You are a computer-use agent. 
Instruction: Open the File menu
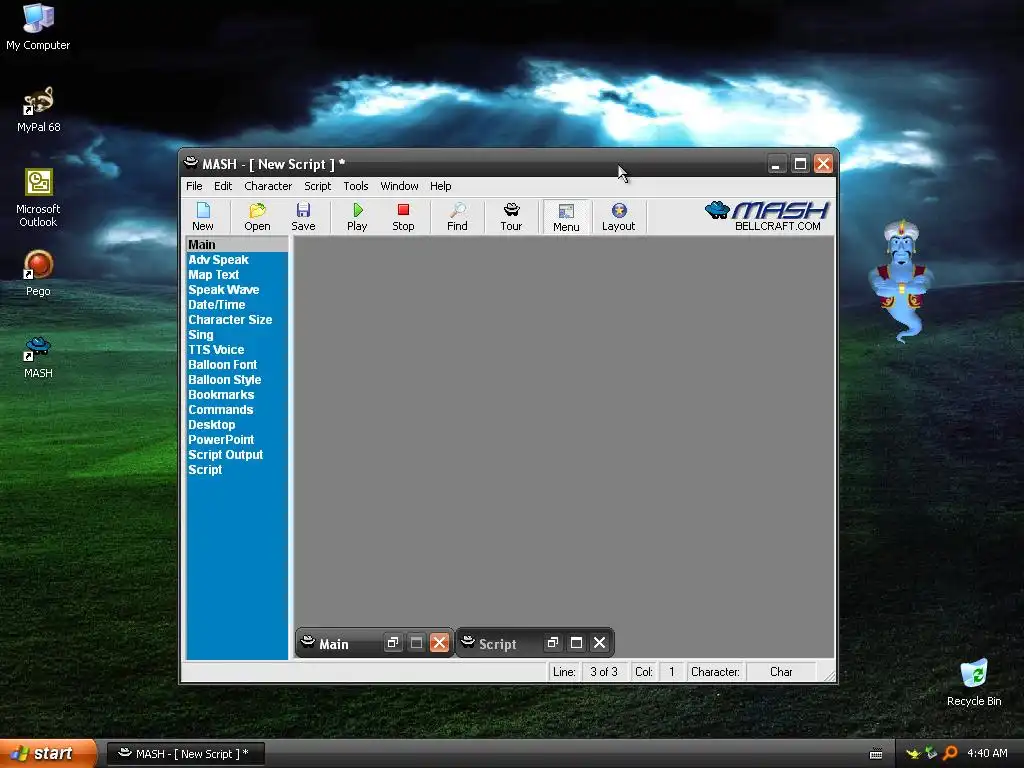click(x=194, y=186)
